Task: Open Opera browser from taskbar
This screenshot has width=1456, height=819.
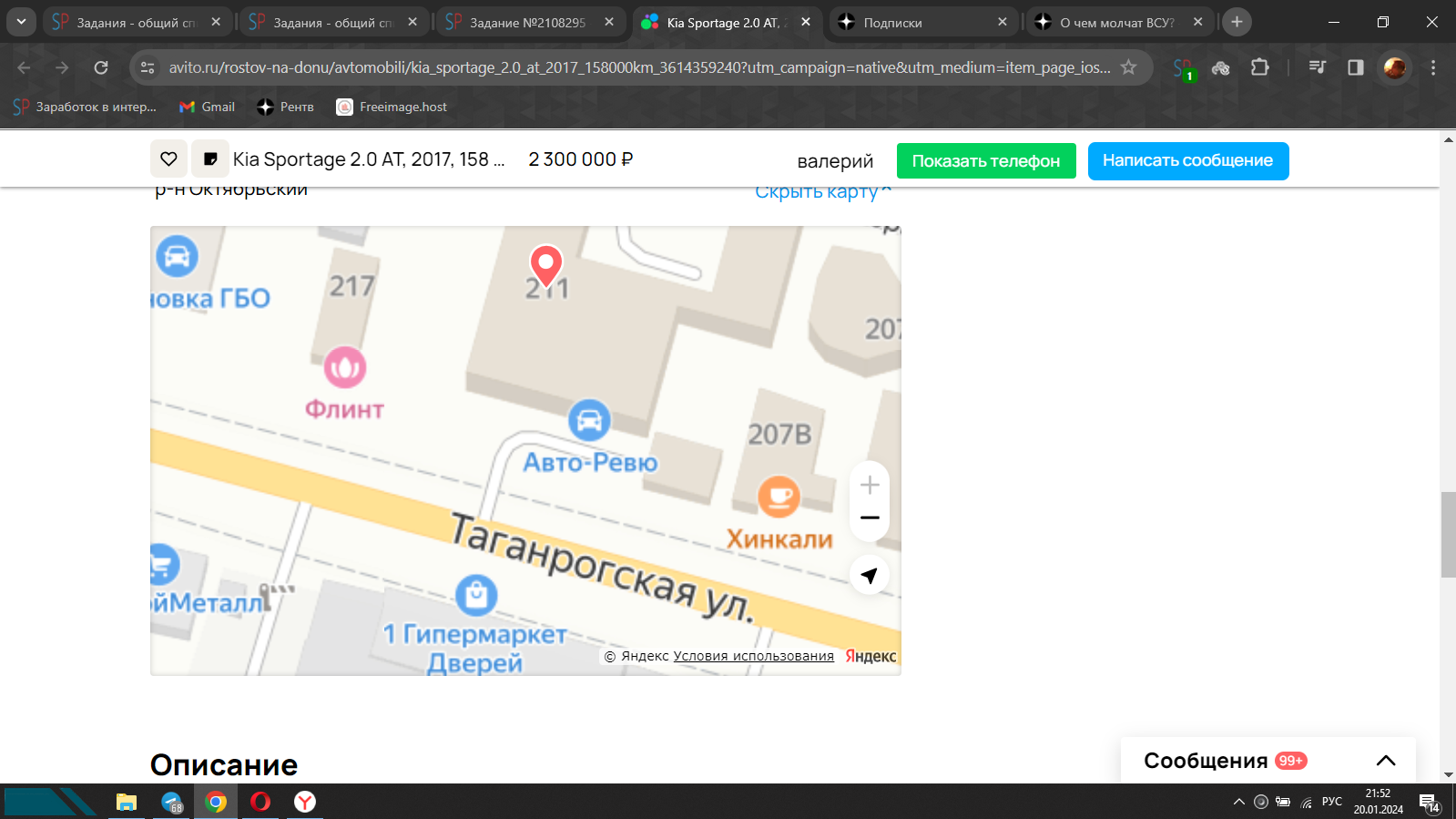Action: point(260,802)
